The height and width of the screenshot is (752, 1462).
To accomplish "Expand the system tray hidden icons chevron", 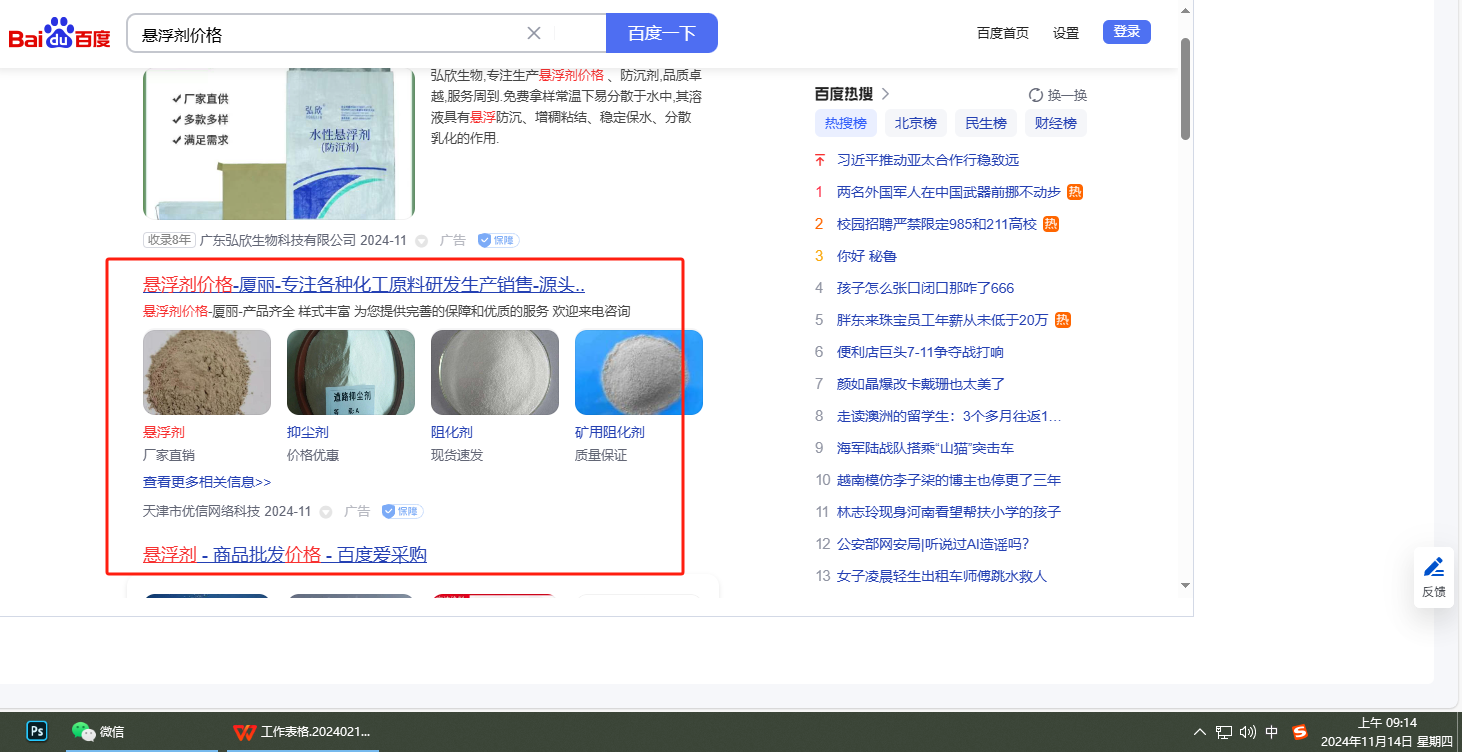I will [1200, 732].
